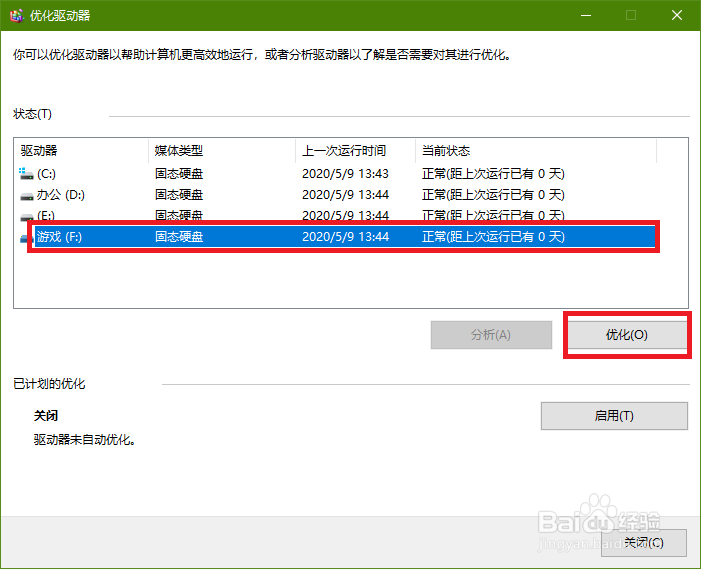Click the 驱动器未自动优化 status text
Image resolution: width=701 pixels, height=569 pixels.
point(84,440)
